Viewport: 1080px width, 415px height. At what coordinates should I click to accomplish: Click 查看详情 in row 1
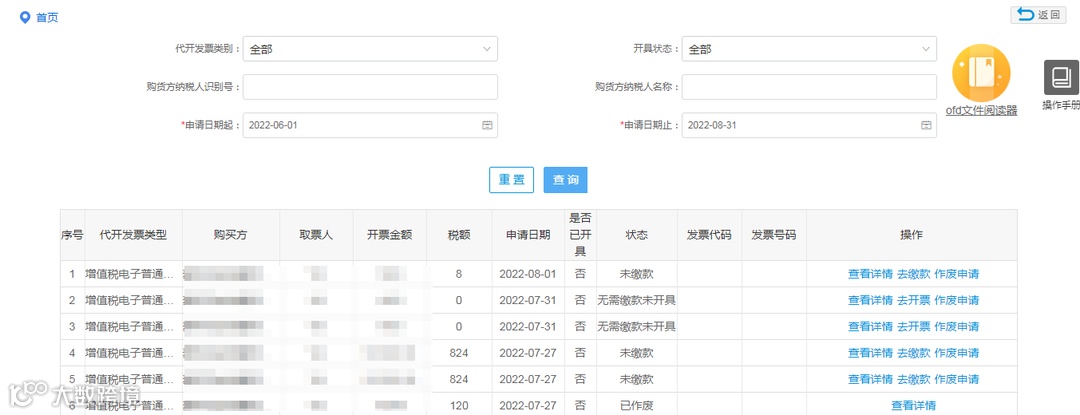[870, 274]
